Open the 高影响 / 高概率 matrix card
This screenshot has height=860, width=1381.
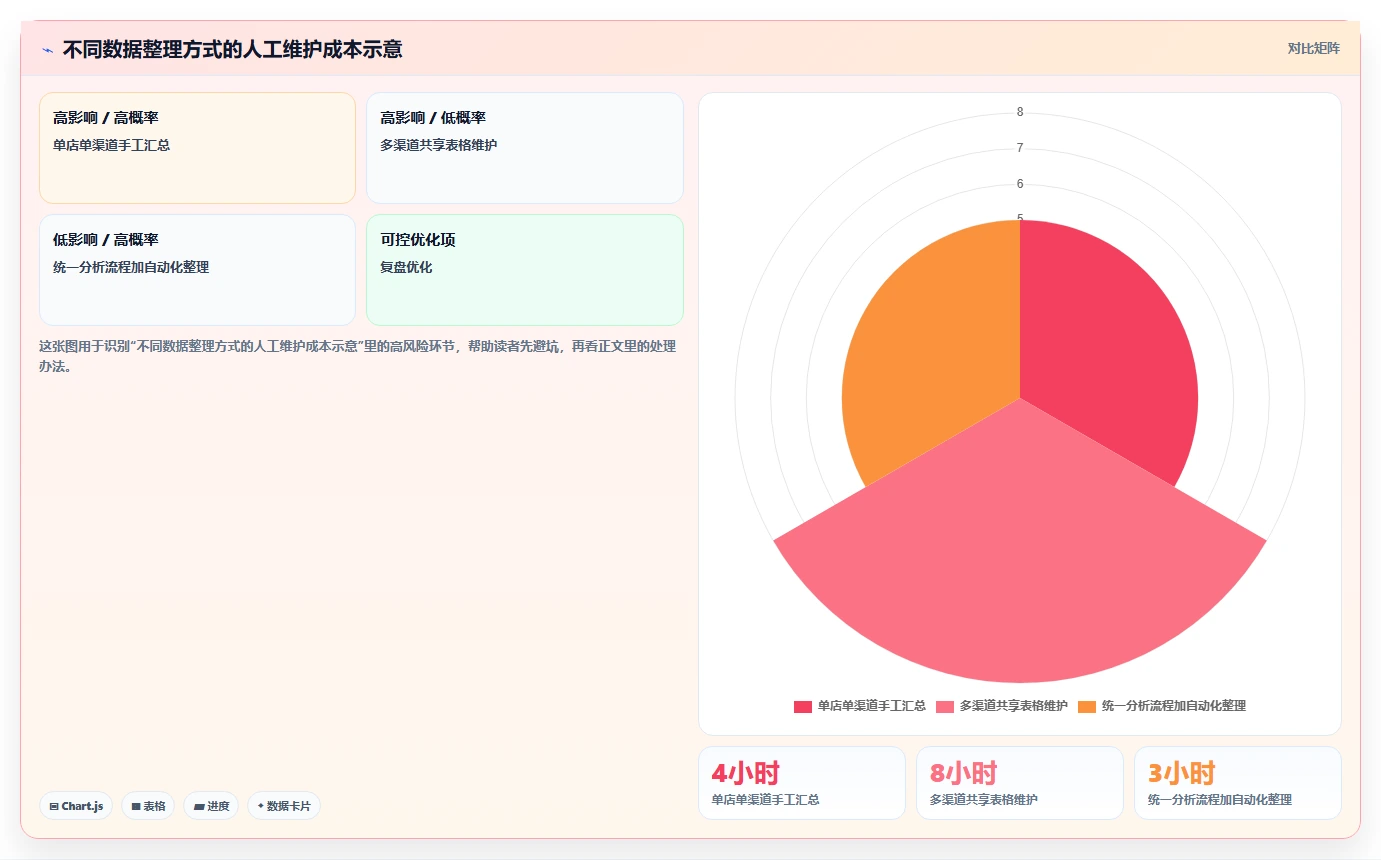pos(197,148)
